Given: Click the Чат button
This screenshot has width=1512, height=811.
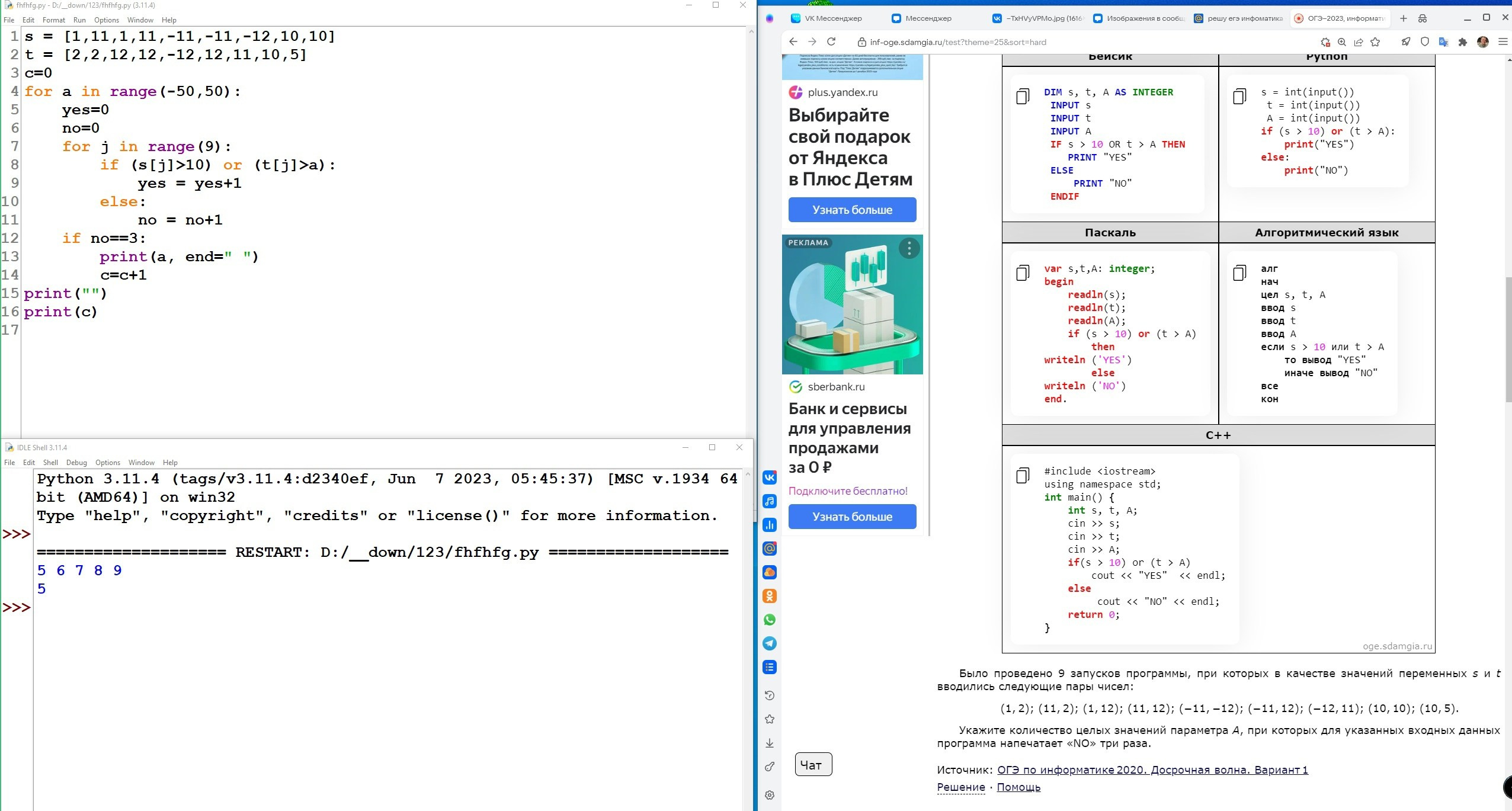Looking at the screenshot, I should 813,765.
